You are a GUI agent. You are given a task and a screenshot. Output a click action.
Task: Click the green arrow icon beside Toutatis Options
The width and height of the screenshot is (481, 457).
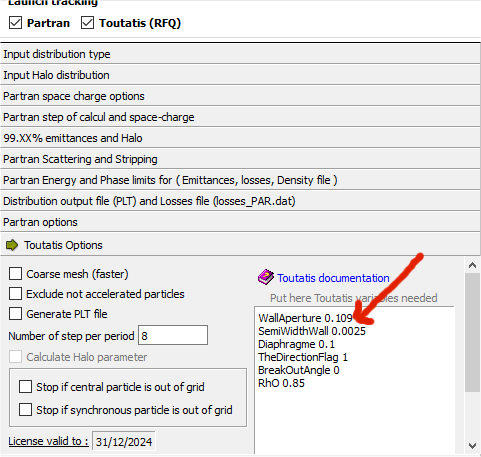[12, 245]
